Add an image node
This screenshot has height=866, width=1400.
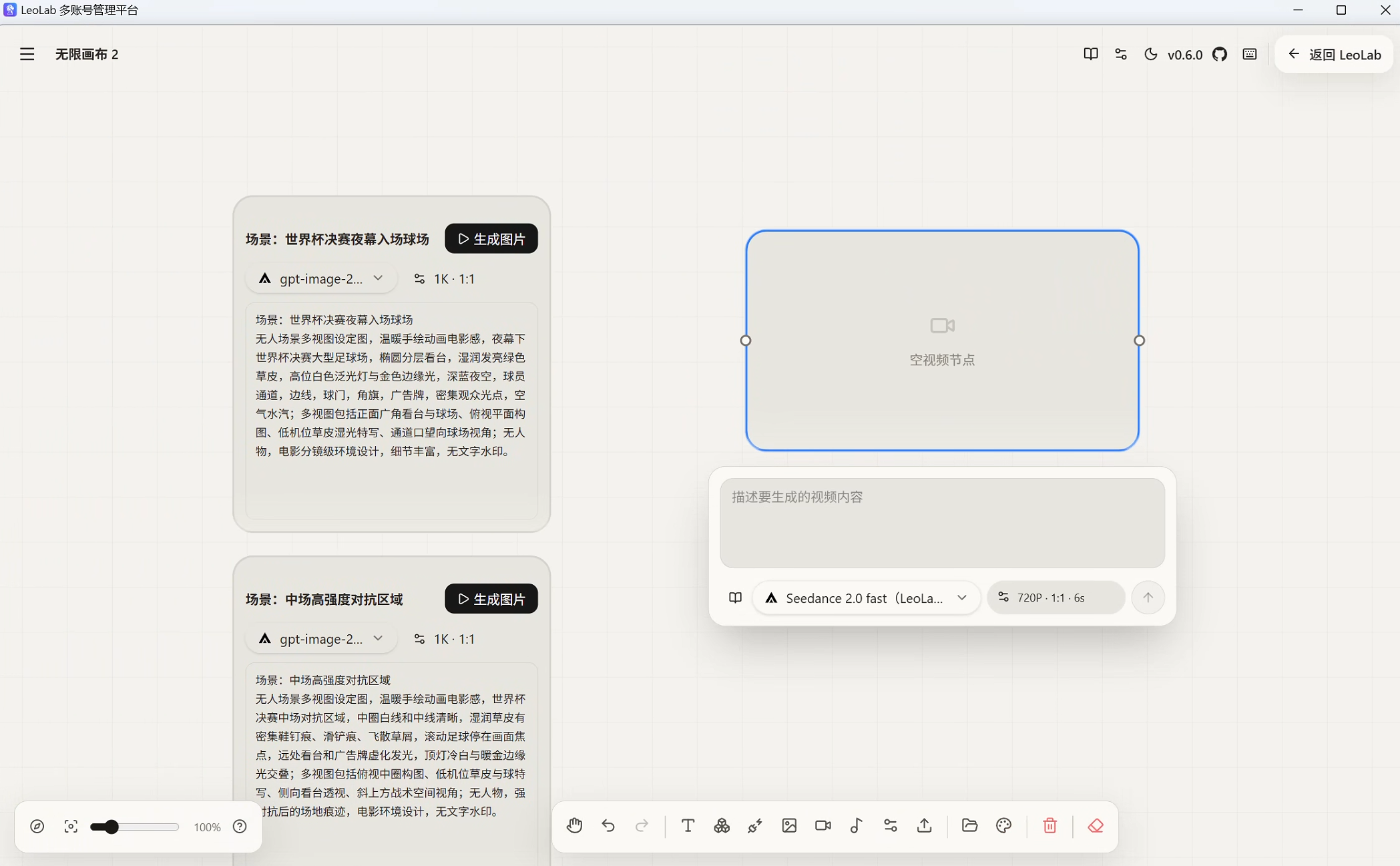tap(789, 826)
